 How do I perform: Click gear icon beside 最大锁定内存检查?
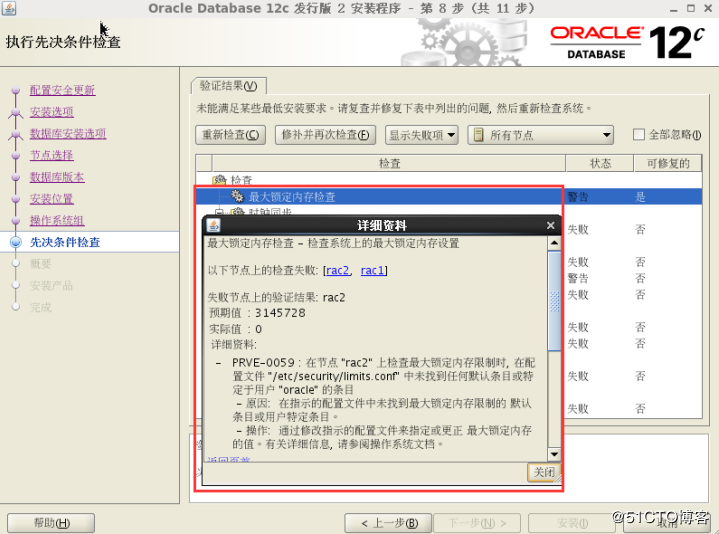pyautogui.click(x=237, y=196)
